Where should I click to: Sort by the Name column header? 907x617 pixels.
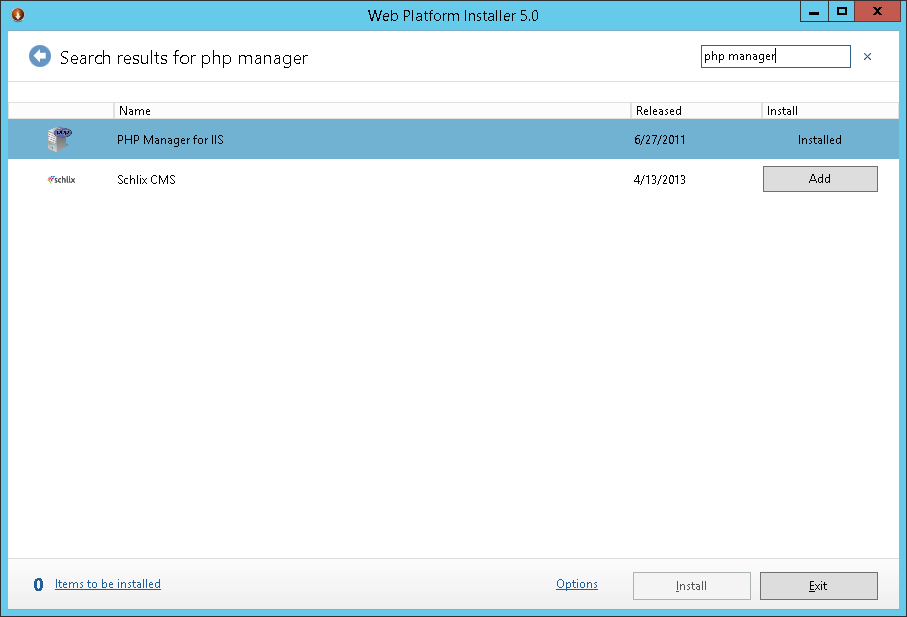pyautogui.click(x=372, y=110)
